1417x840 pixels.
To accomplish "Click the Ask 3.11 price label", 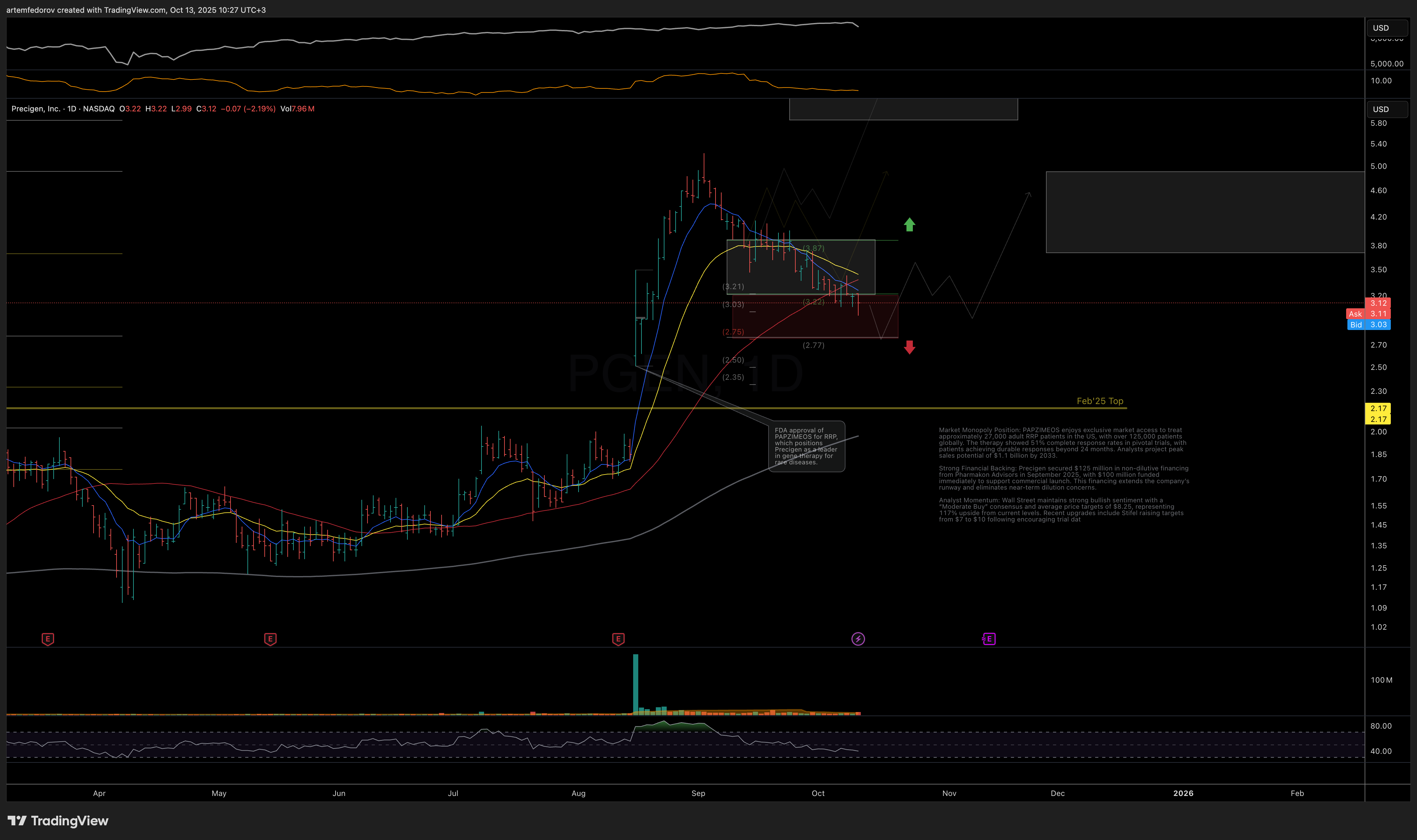I will tap(1368, 314).
